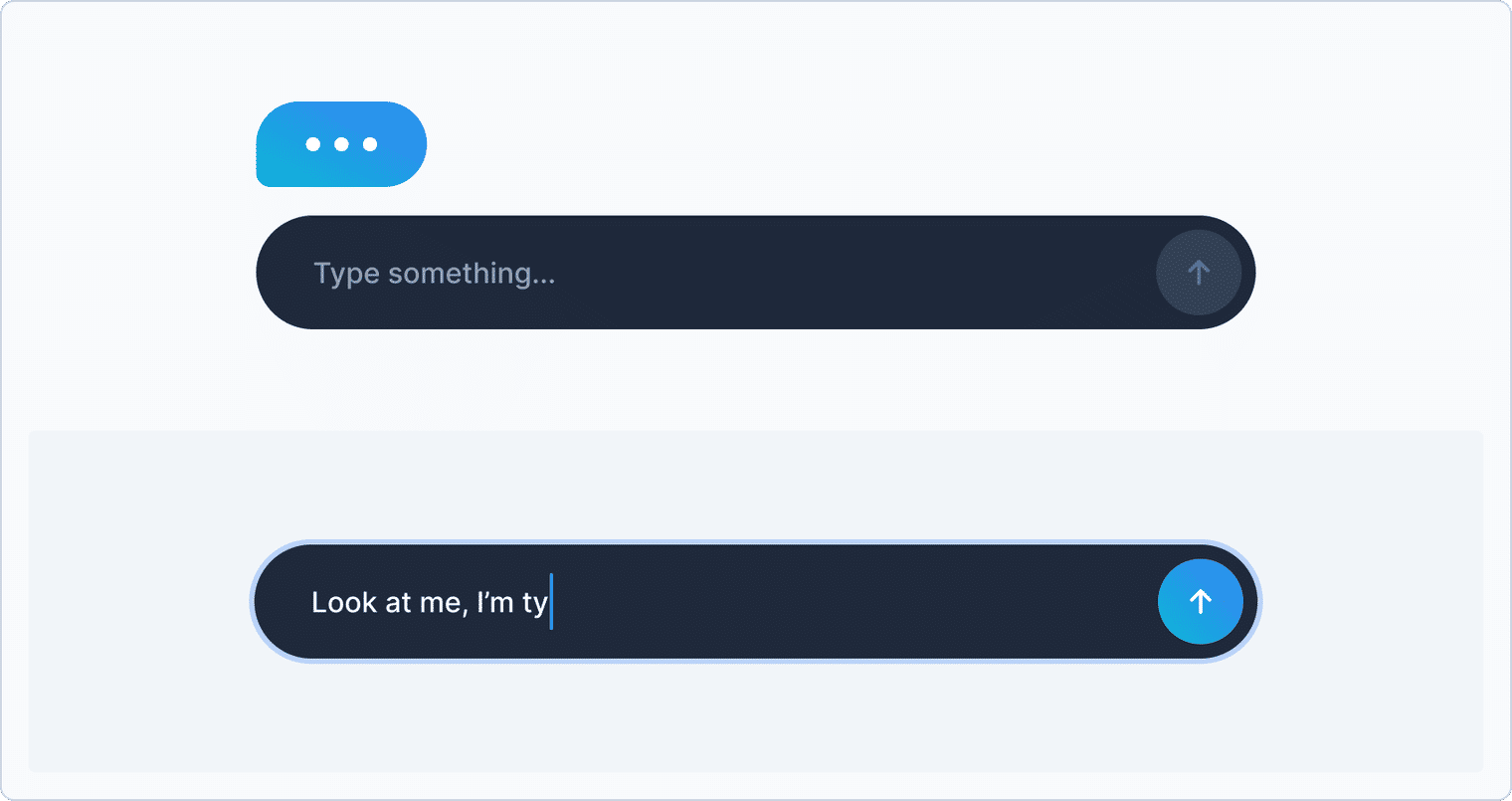This screenshot has height=801, width=1512.
Task: Click the last dot in the typing bubble
Action: (x=370, y=144)
